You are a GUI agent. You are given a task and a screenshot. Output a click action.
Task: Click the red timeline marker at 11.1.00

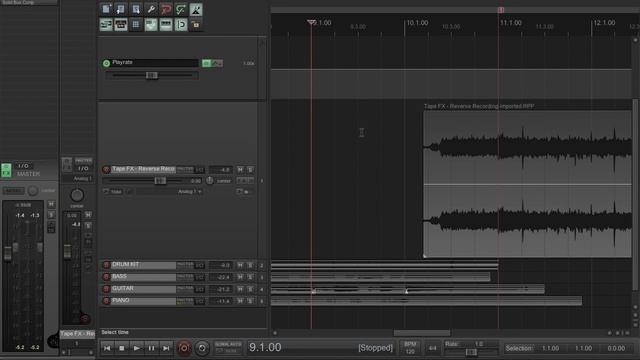(501, 9)
